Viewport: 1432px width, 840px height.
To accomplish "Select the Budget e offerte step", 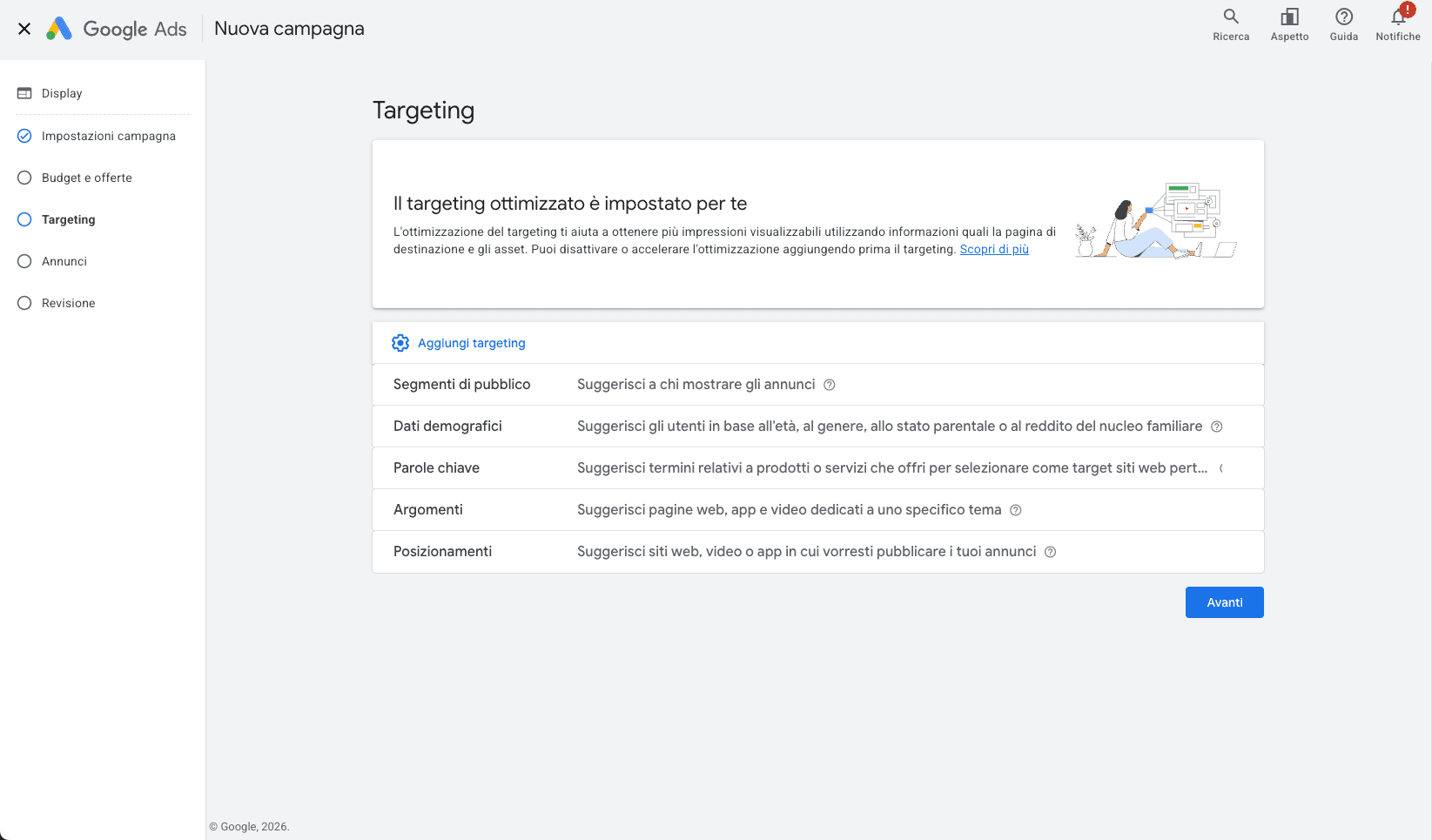I will click(87, 178).
